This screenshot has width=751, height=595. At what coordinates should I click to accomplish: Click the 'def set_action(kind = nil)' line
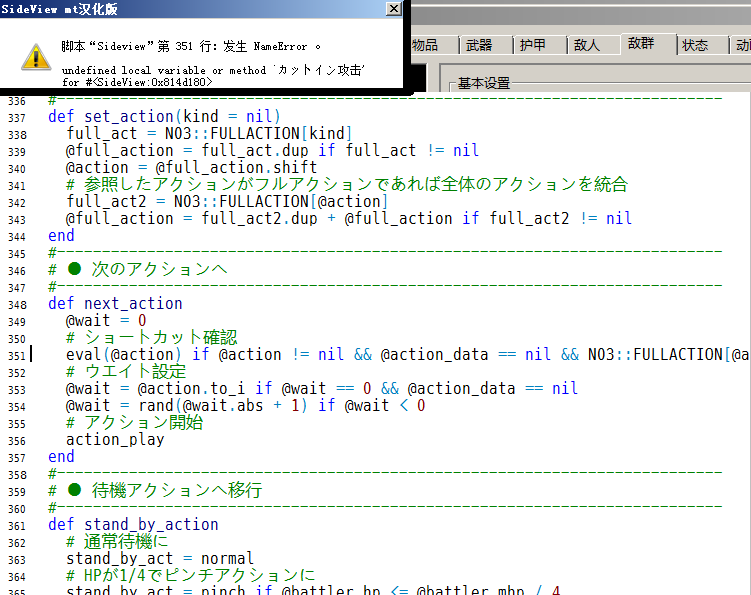(164, 116)
